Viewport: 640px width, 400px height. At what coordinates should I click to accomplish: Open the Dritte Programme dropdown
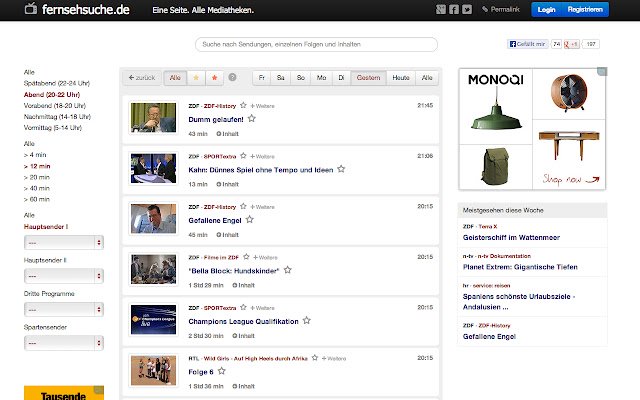(64, 309)
